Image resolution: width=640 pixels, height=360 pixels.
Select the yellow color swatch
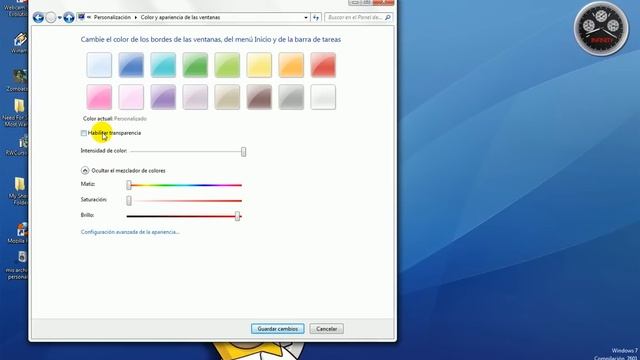[259, 65]
